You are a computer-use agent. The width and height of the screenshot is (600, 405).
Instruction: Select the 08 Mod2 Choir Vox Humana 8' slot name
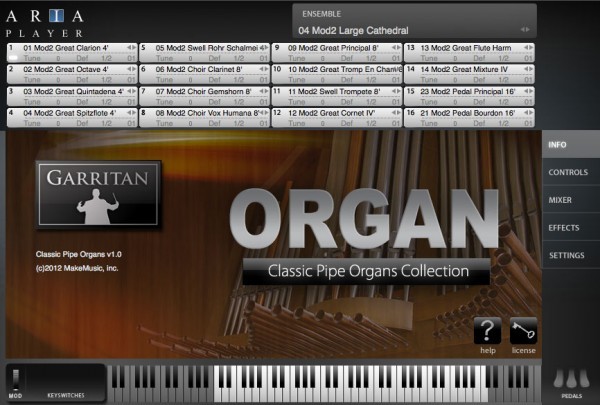coord(207,113)
